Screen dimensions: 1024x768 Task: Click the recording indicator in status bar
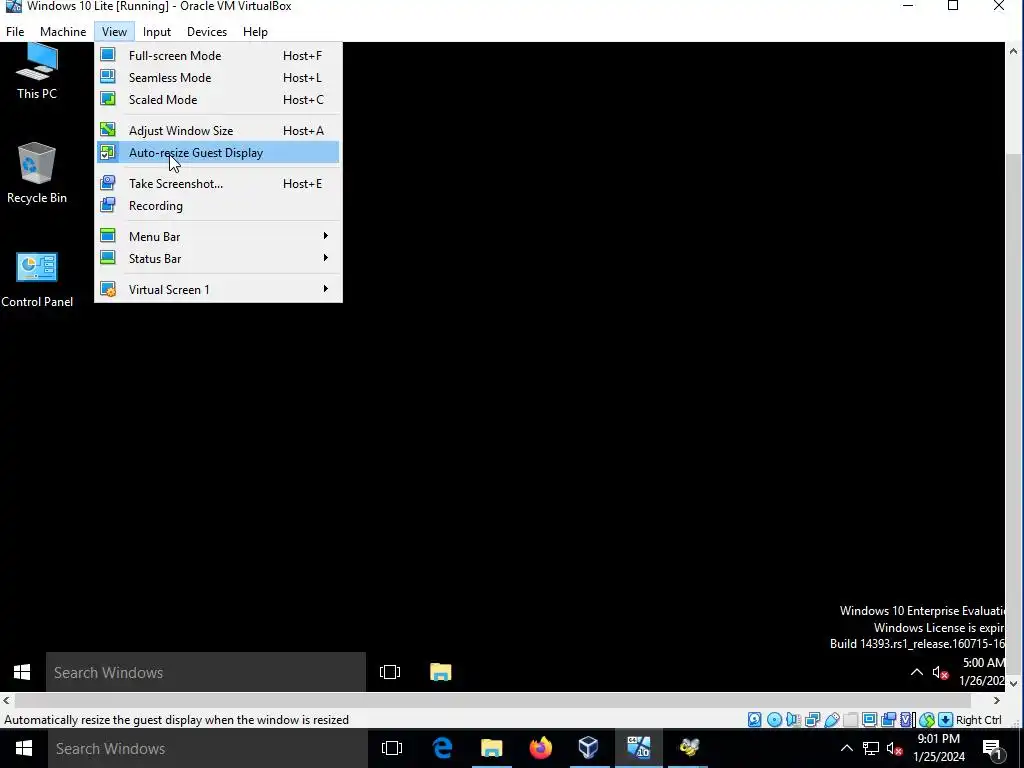pyautogui.click(x=889, y=720)
